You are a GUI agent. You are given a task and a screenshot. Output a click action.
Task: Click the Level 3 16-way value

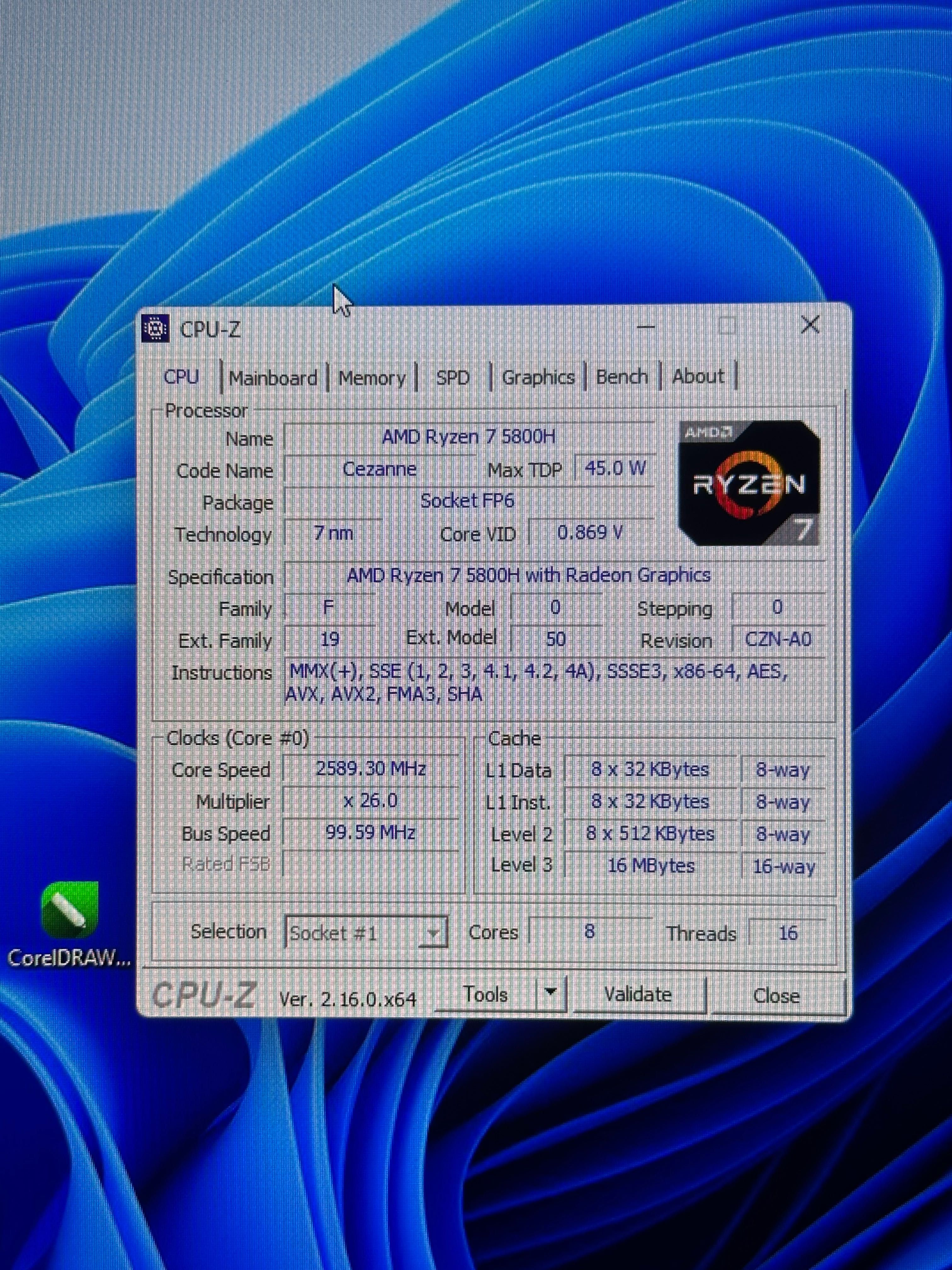pos(783,867)
